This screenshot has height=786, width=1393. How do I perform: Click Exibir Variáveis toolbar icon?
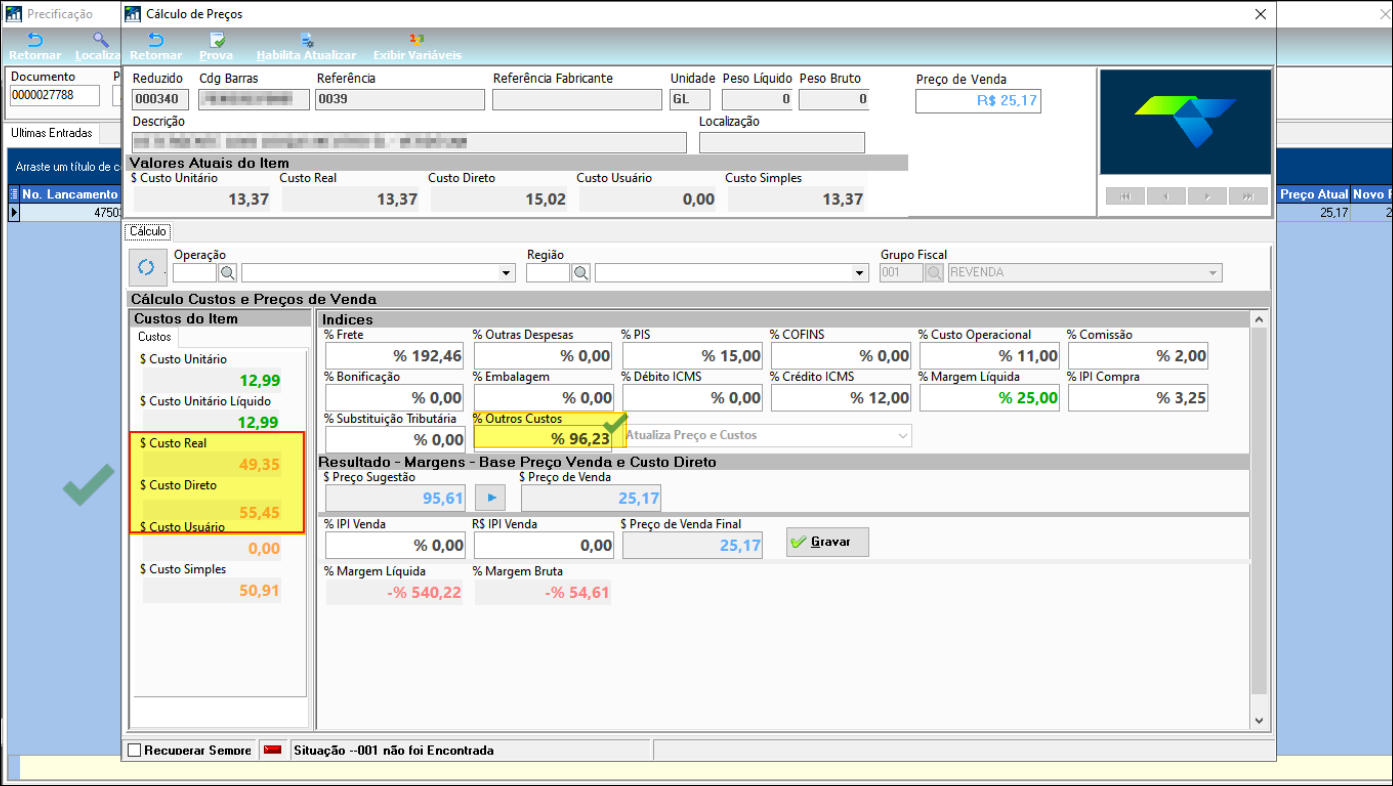coord(416,42)
